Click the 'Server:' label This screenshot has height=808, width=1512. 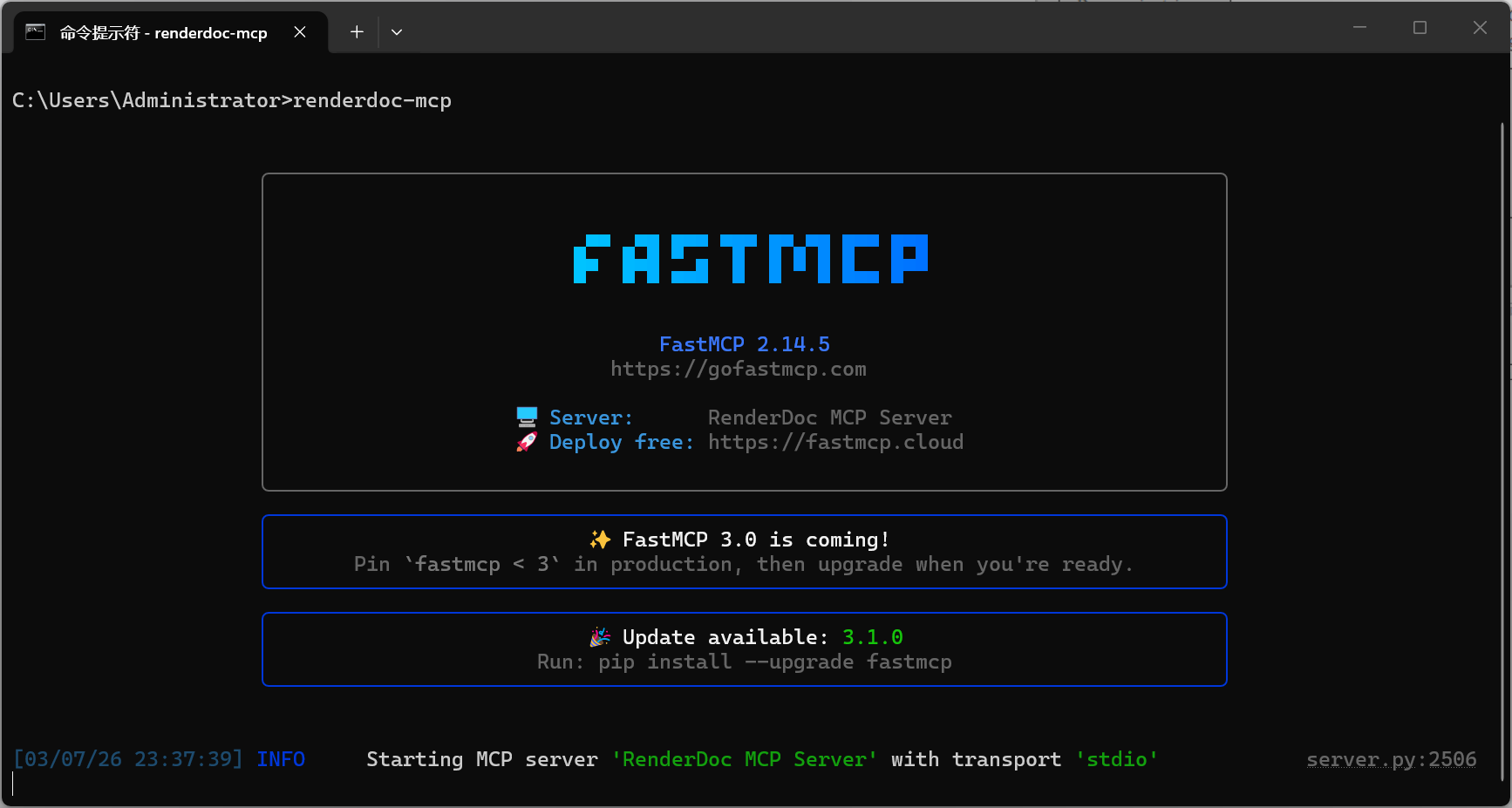pos(591,418)
